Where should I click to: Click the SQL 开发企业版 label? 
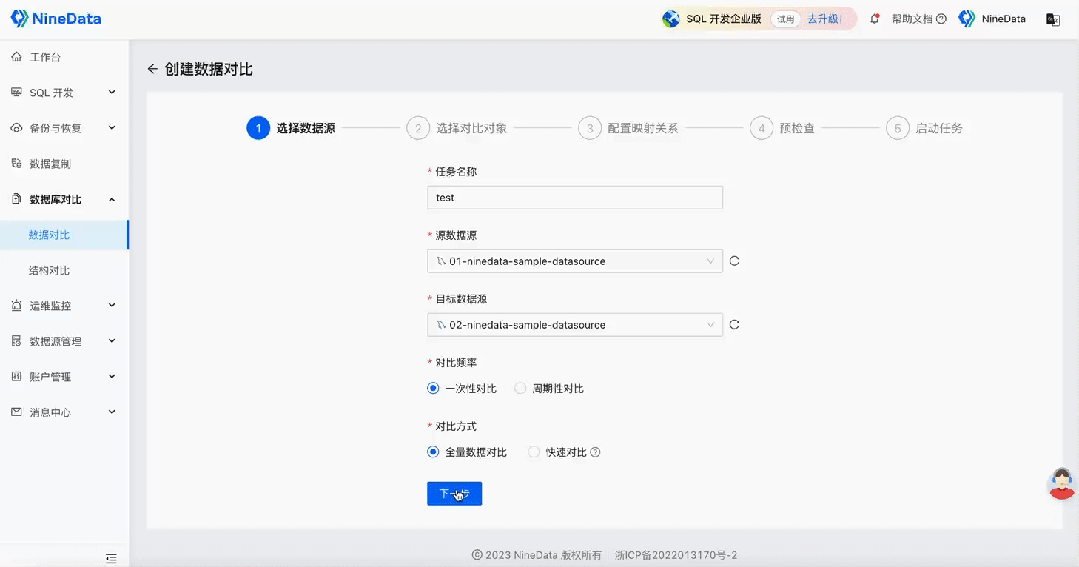tap(723, 19)
